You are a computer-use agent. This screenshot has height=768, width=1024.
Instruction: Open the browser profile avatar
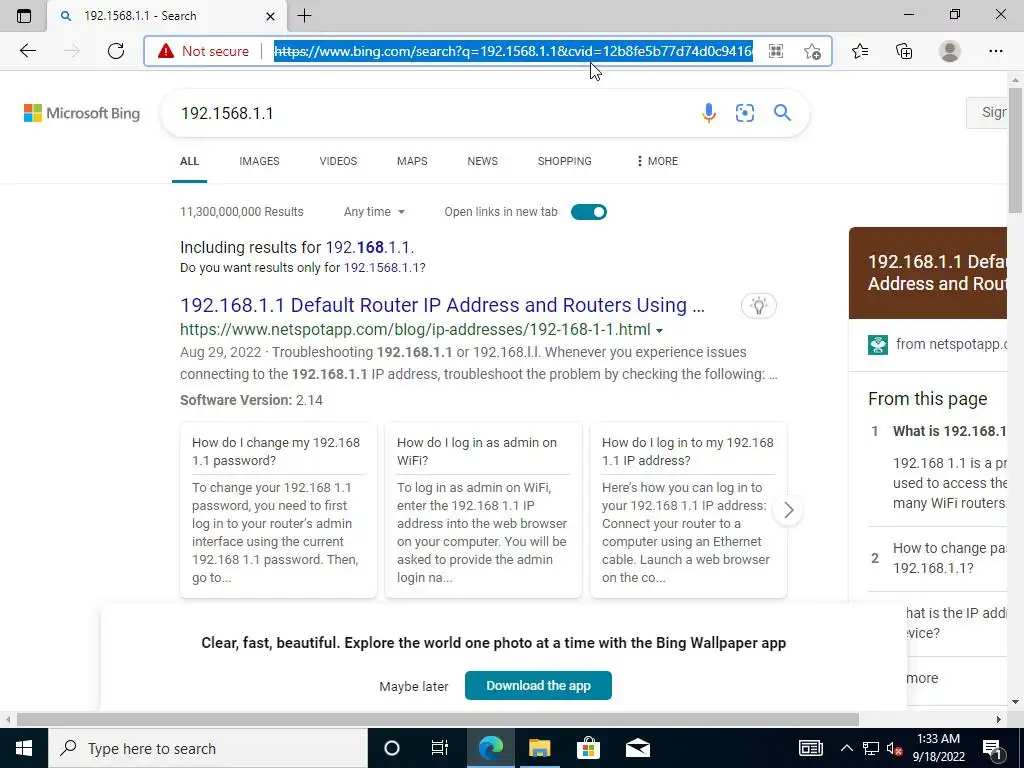(x=950, y=51)
